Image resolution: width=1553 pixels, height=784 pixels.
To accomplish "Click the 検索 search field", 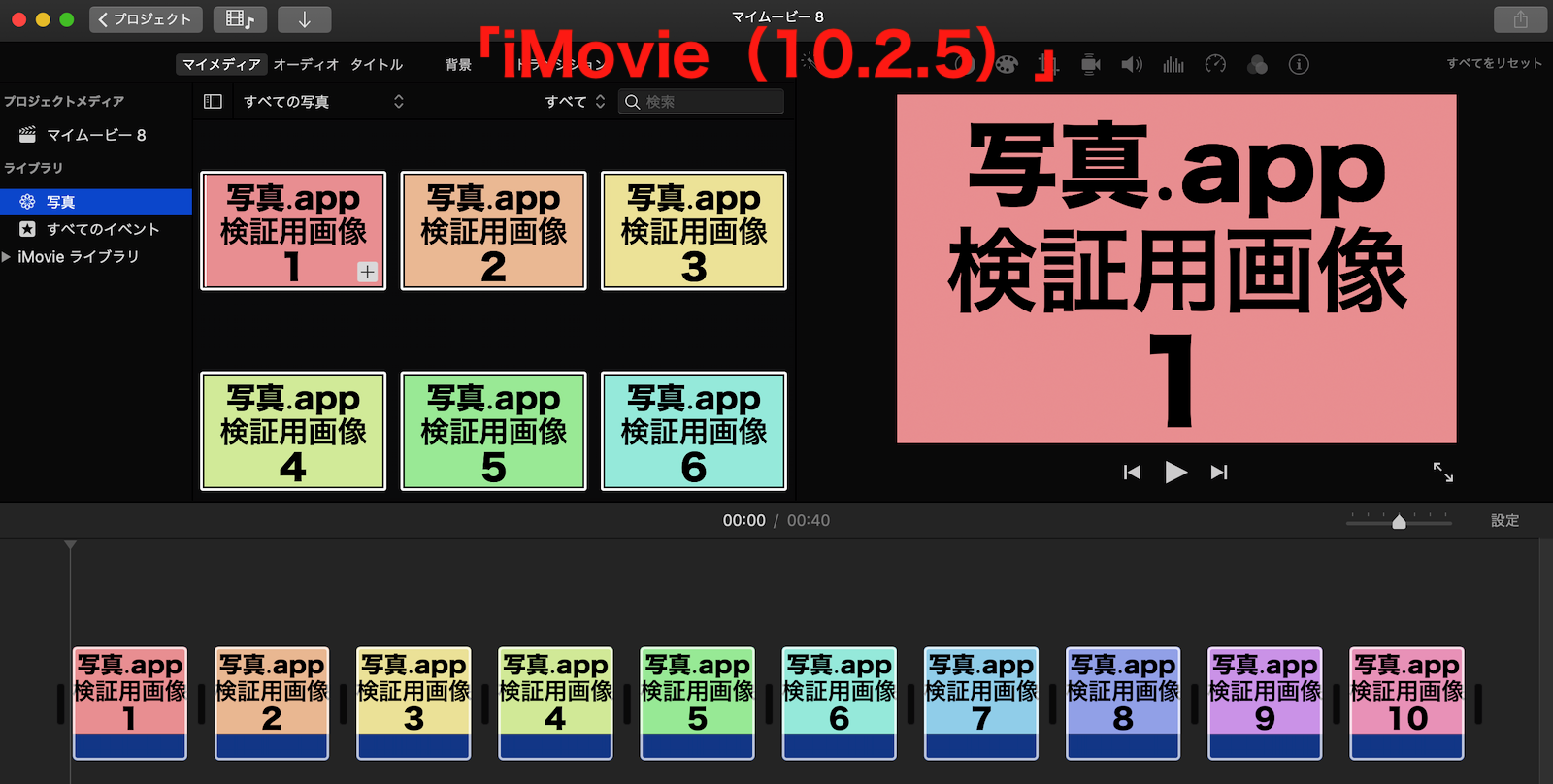I will point(701,101).
